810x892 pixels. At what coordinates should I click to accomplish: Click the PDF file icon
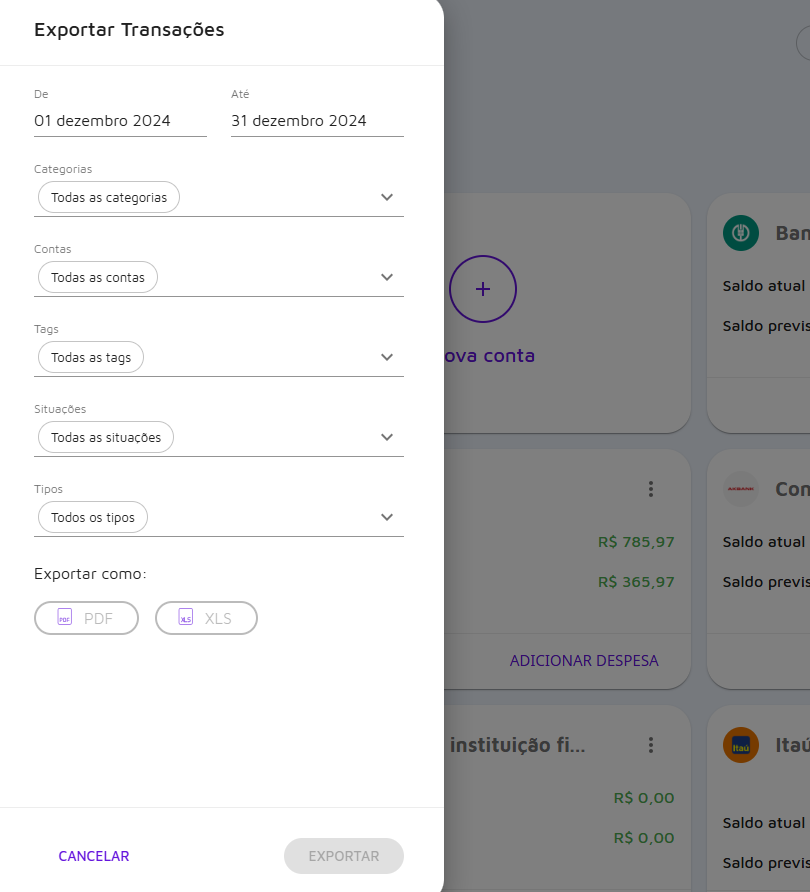(x=65, y=618)
